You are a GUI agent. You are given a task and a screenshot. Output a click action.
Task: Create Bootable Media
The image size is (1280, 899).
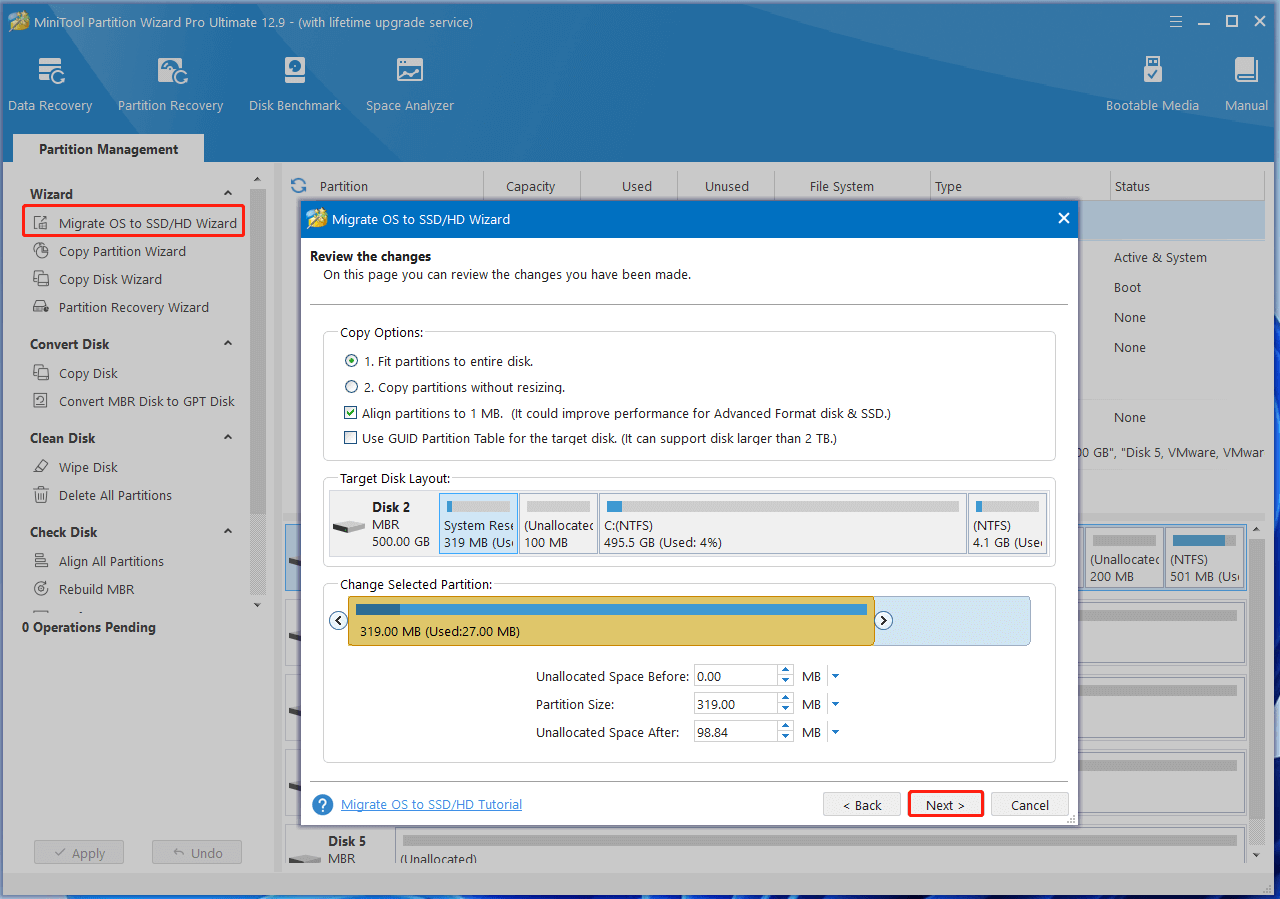[1152, 84]
